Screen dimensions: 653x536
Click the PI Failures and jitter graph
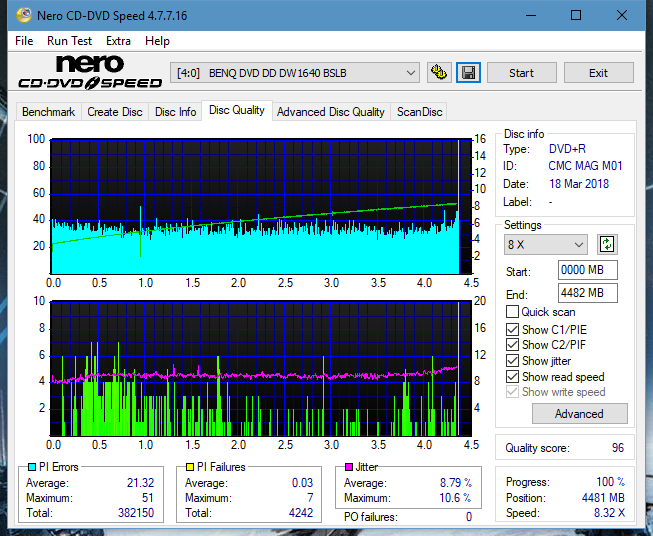[x=261, y=369]
